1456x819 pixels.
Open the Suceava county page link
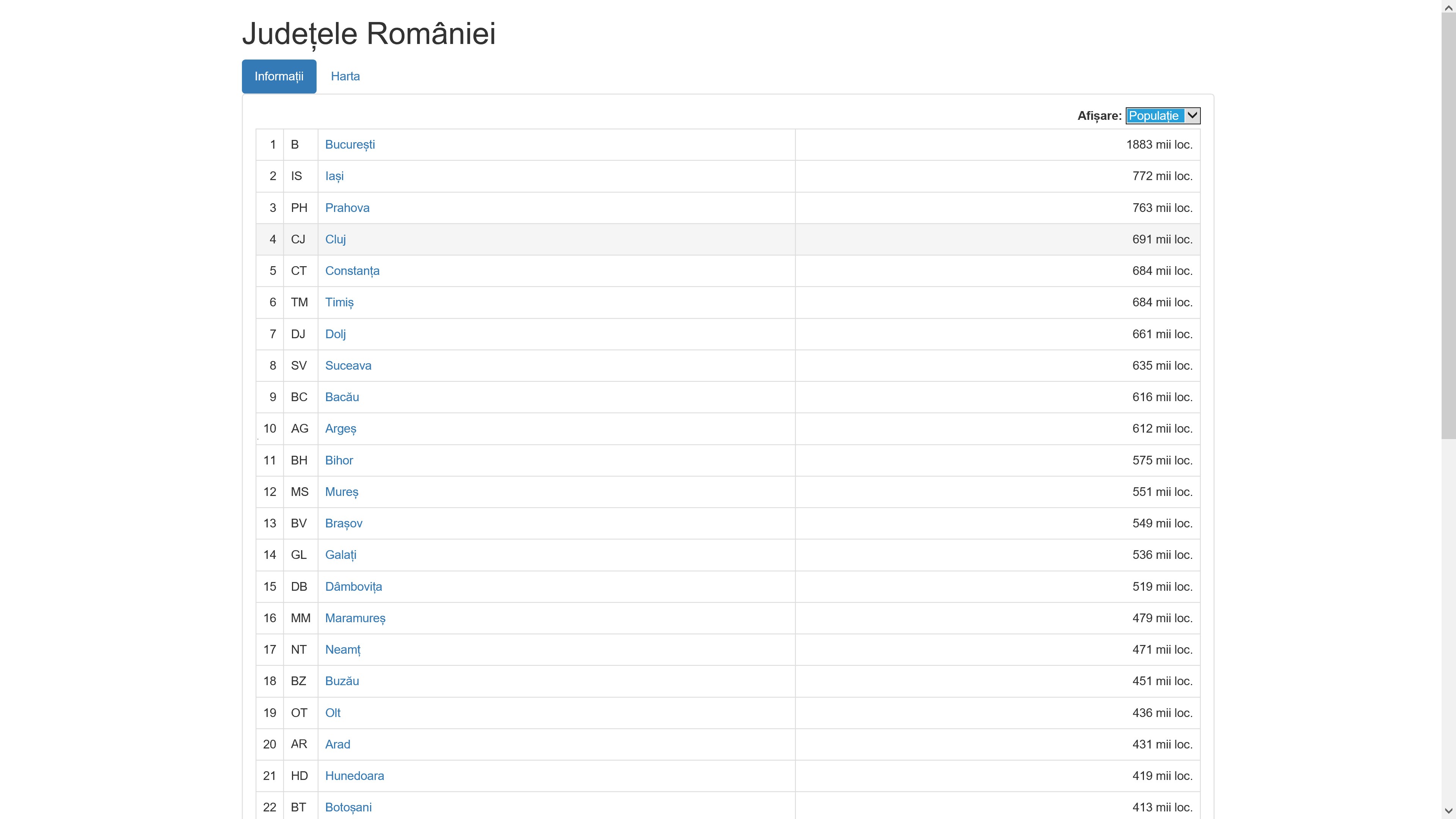pos(348,366)
